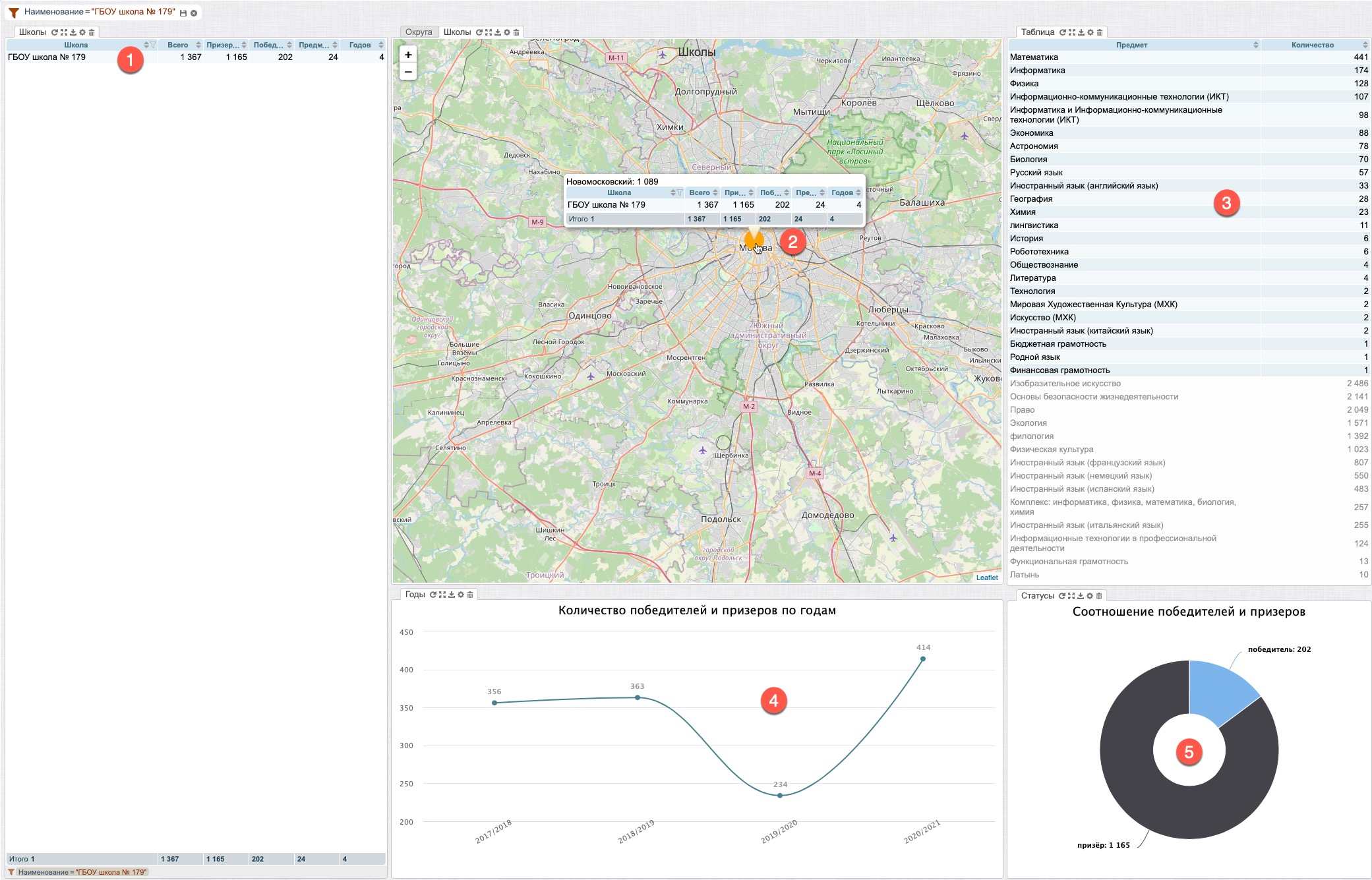Open the Leaflet attribution link

pos(986,577)
